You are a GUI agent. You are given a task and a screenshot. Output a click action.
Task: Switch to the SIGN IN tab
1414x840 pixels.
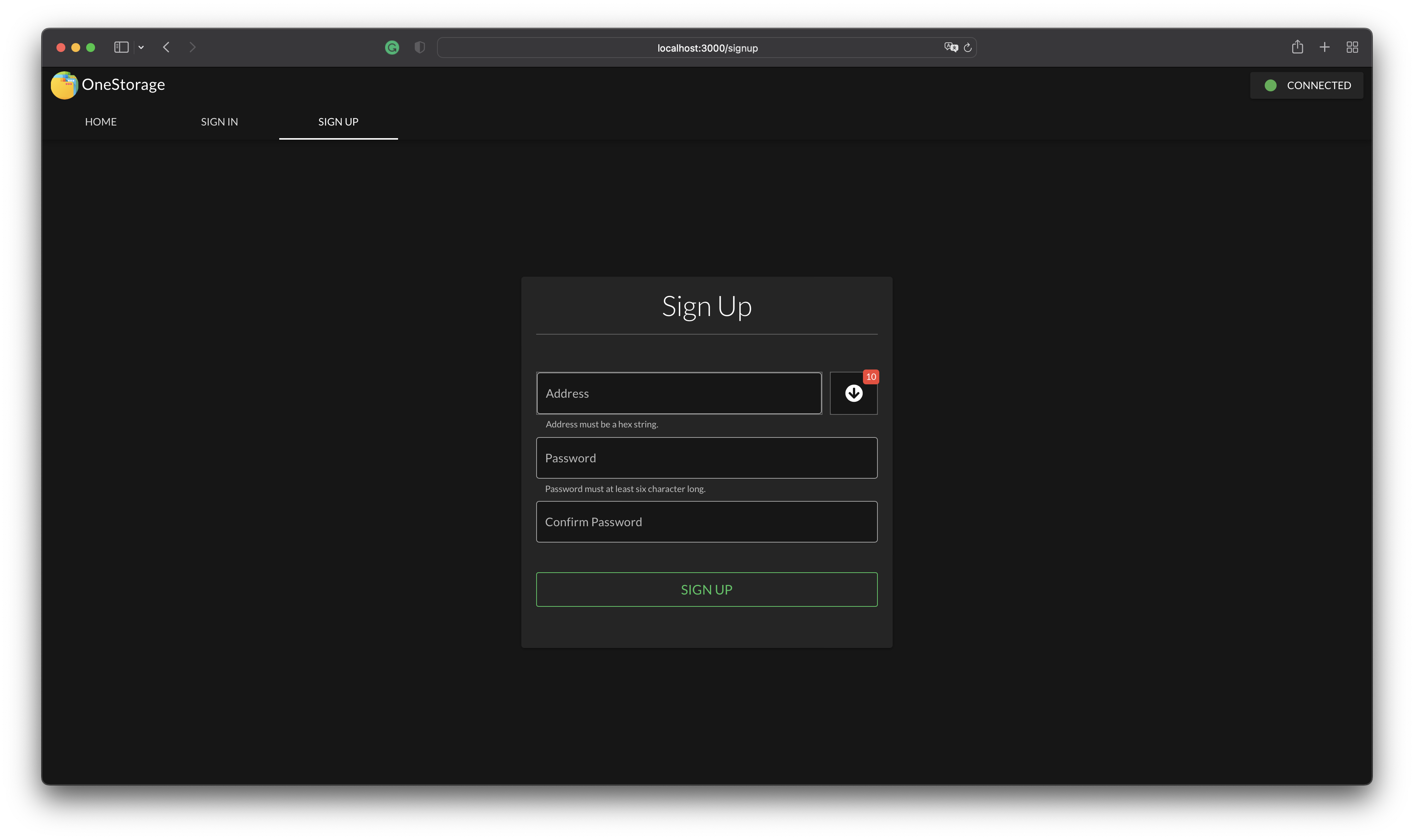(x=219, y=122)
